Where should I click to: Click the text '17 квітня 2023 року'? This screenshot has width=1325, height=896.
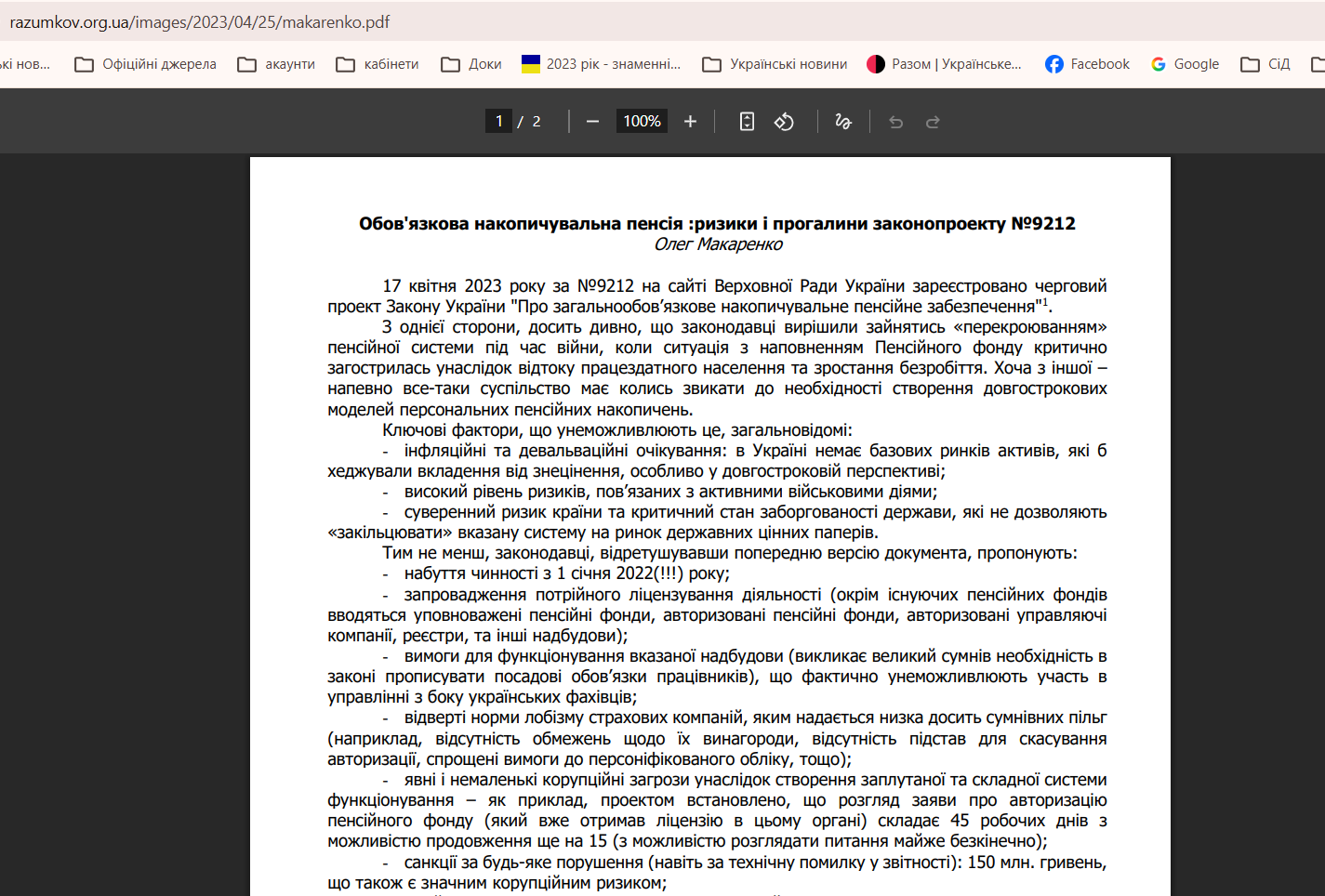pos(464,286)
